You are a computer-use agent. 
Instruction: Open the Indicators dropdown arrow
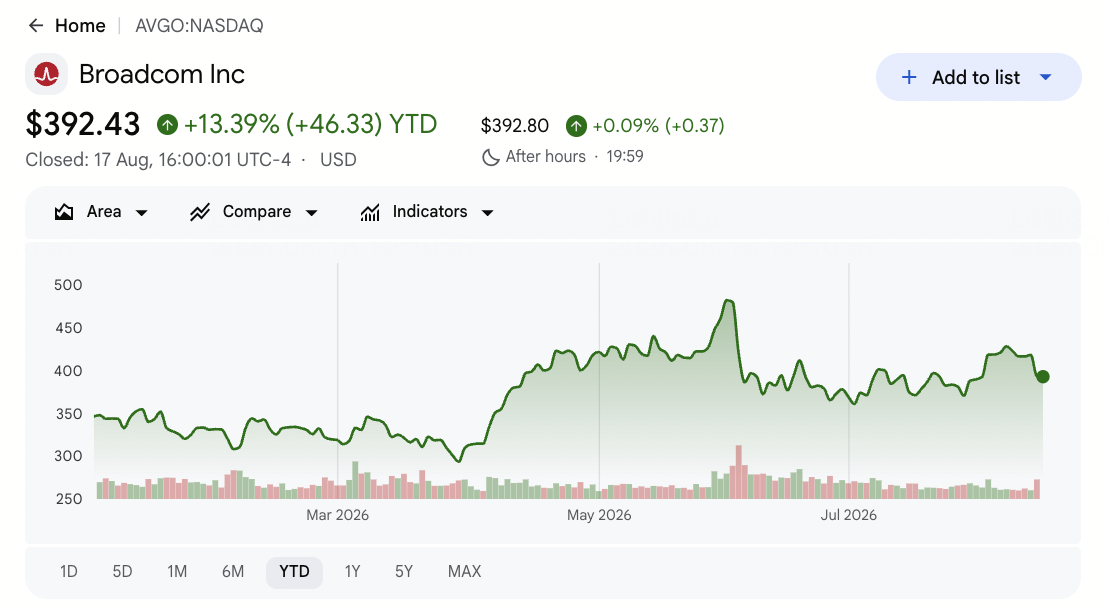pyautogui.click(x=487, y=212)
